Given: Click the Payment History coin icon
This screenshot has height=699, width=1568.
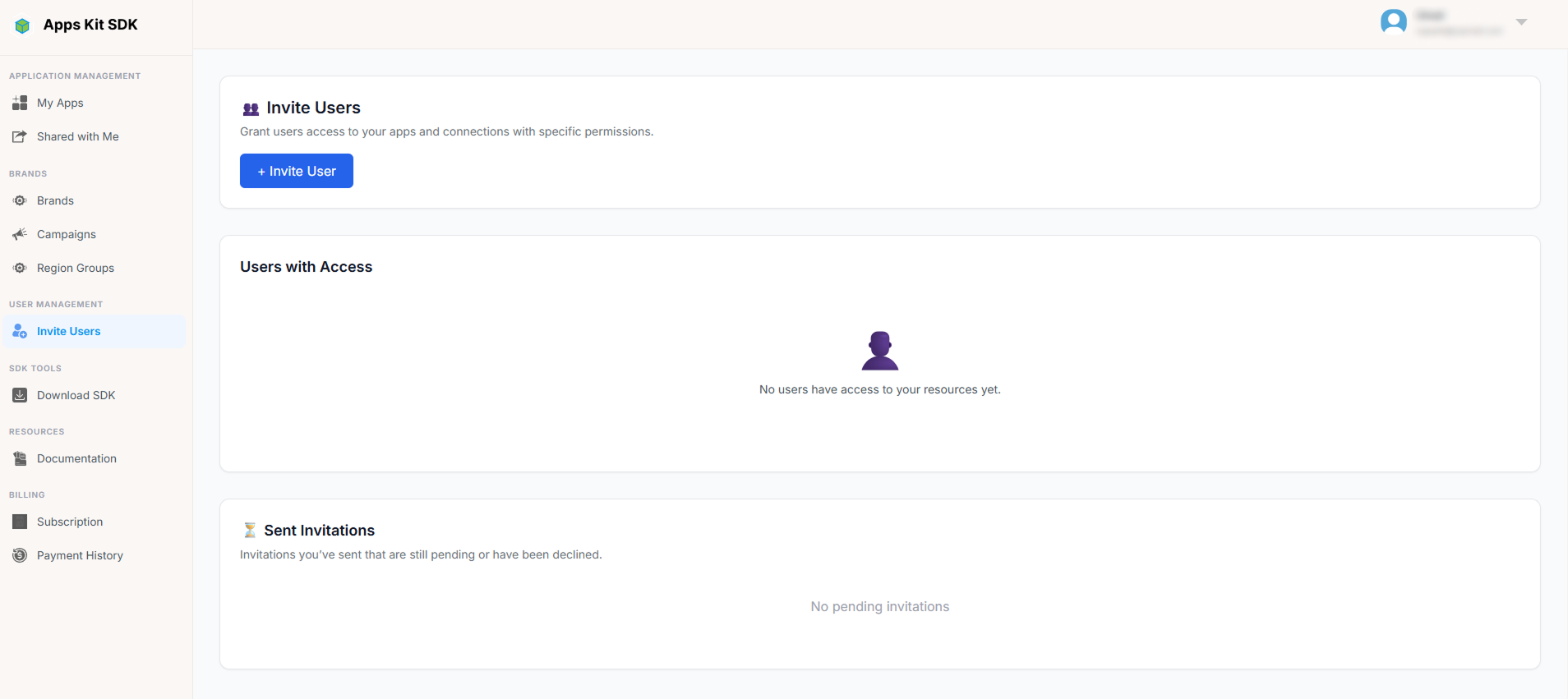Looking at the screenshot, I should point(20,555).
